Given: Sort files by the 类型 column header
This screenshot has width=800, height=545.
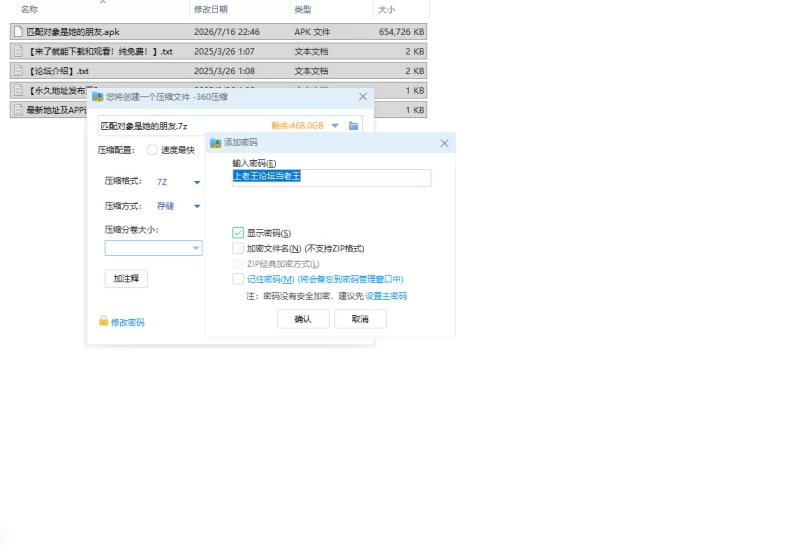Looking at the screenshot, I should 303,9.
